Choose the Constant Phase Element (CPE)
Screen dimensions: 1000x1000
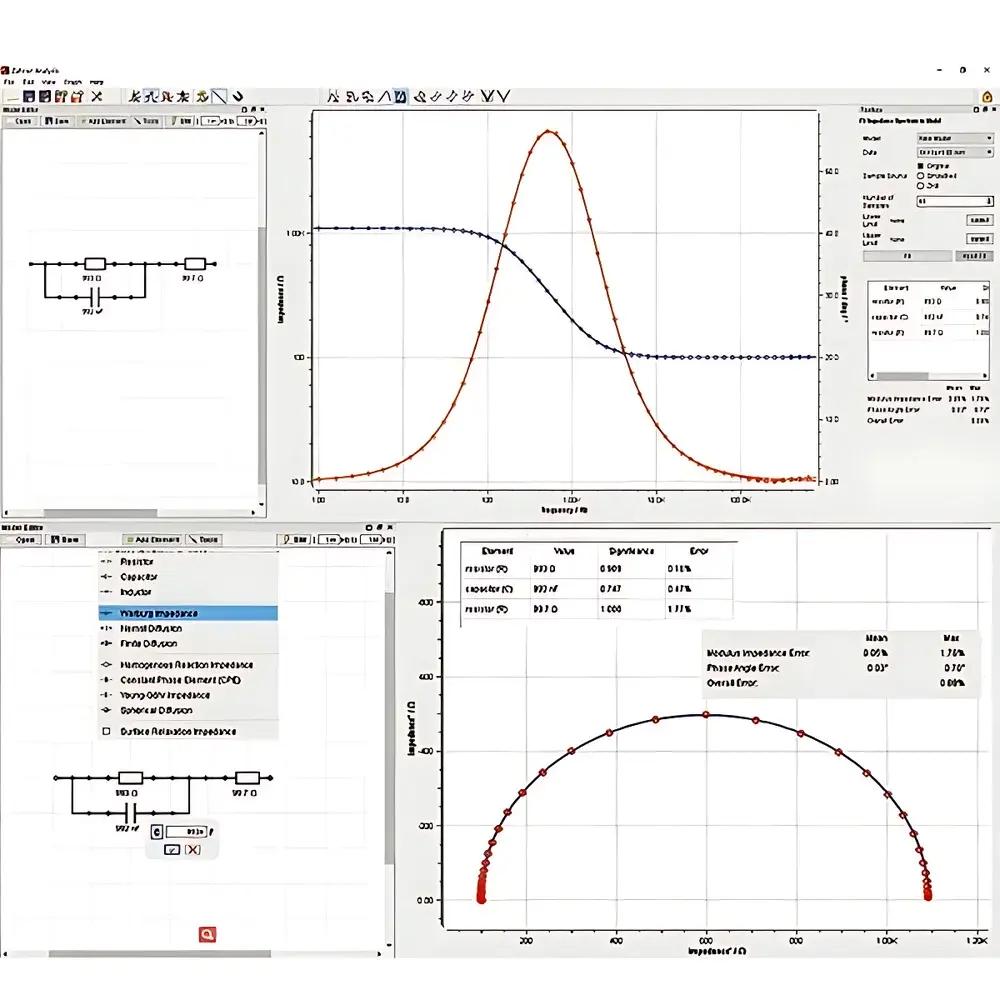(185, 679)
